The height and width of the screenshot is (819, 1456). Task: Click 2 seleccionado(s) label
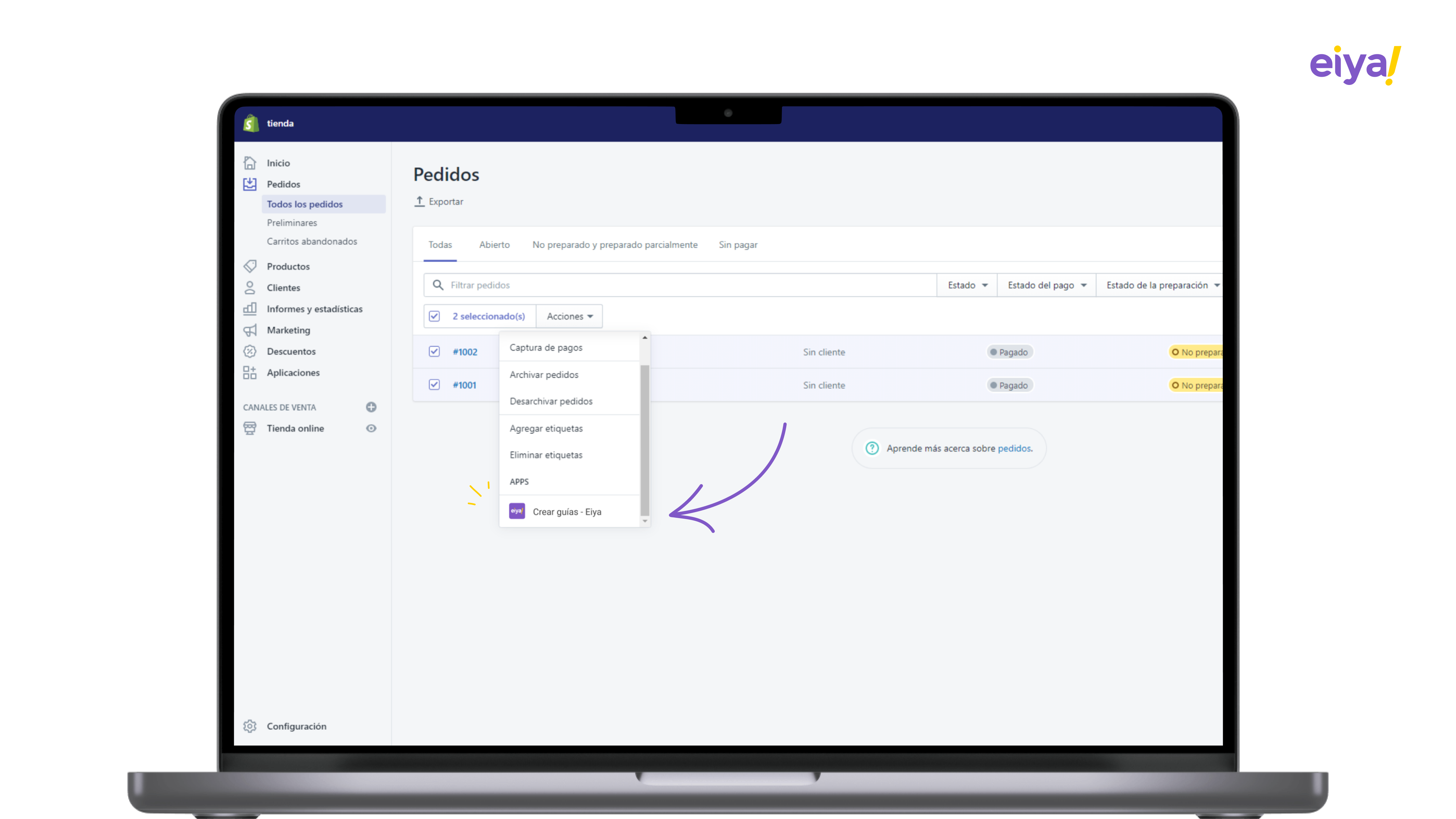tap(489, 316)
